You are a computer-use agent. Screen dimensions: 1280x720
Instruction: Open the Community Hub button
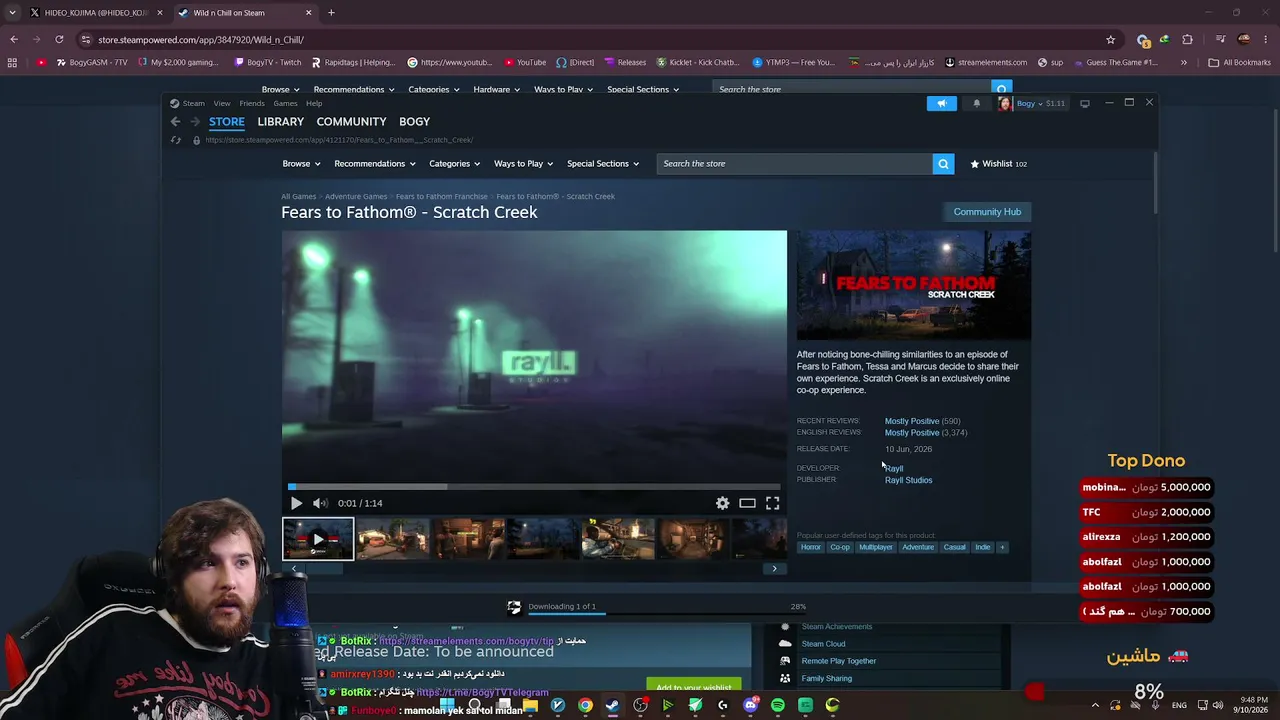[x=987, y=212]
